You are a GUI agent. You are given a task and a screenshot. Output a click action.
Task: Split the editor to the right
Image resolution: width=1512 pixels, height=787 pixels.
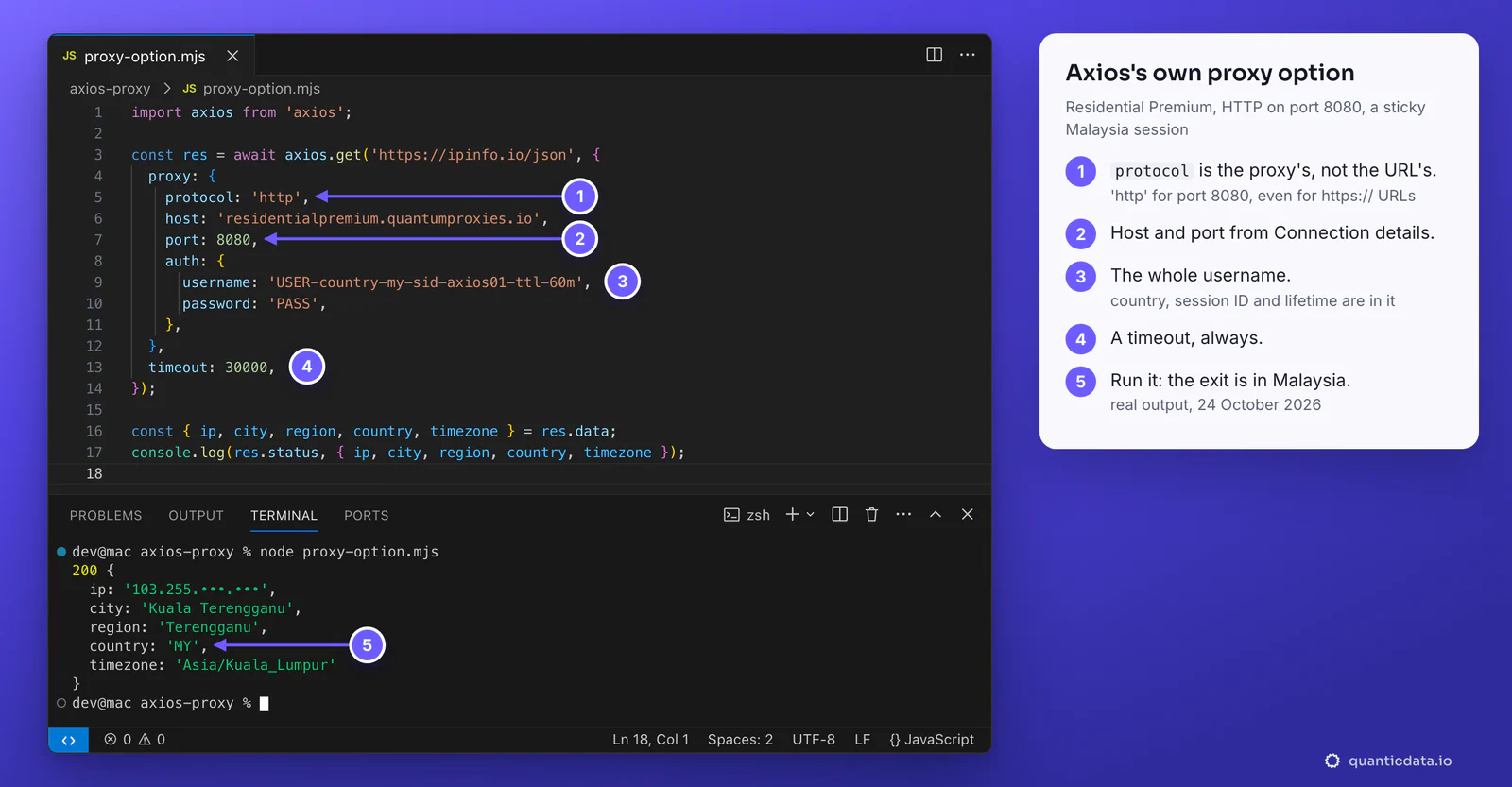[x=934, y=55]
